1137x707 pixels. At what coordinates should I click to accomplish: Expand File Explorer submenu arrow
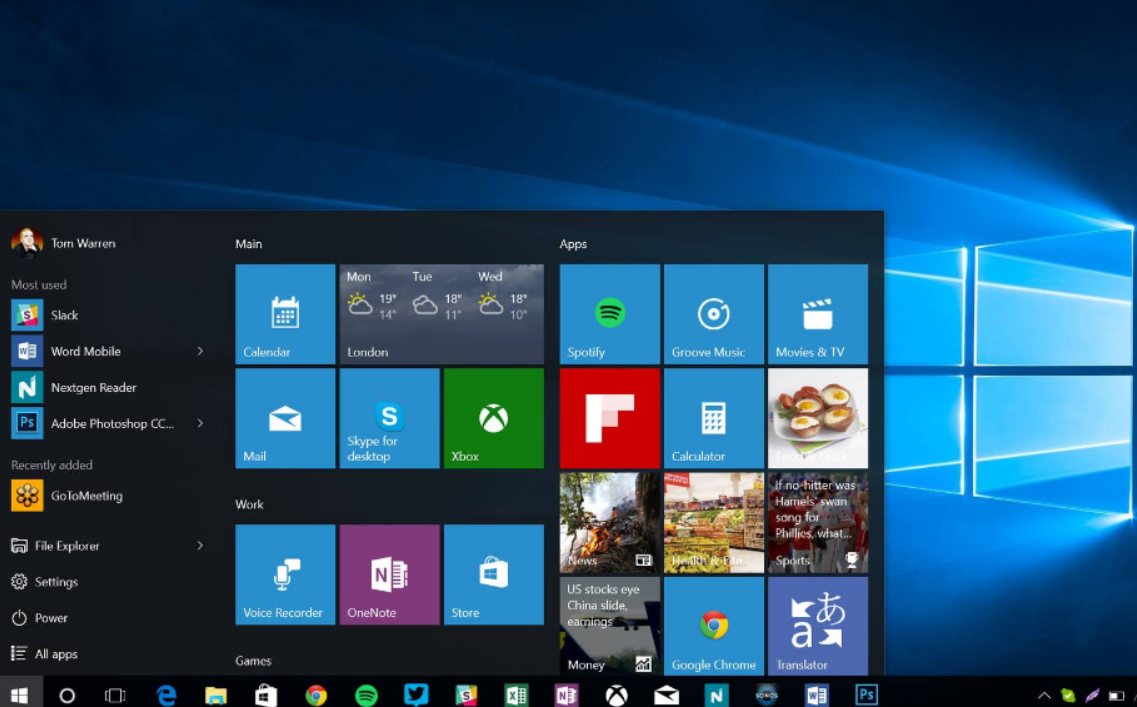click(x=200, y=545)
